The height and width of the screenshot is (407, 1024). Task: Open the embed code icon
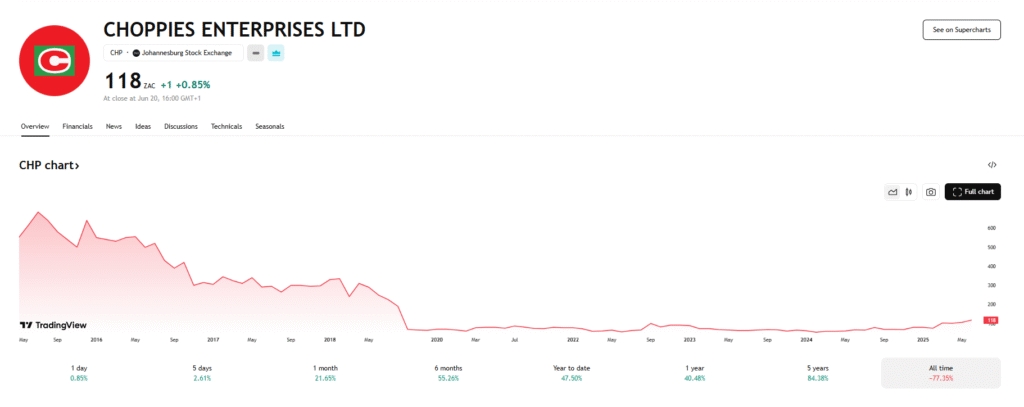[991, 165]
